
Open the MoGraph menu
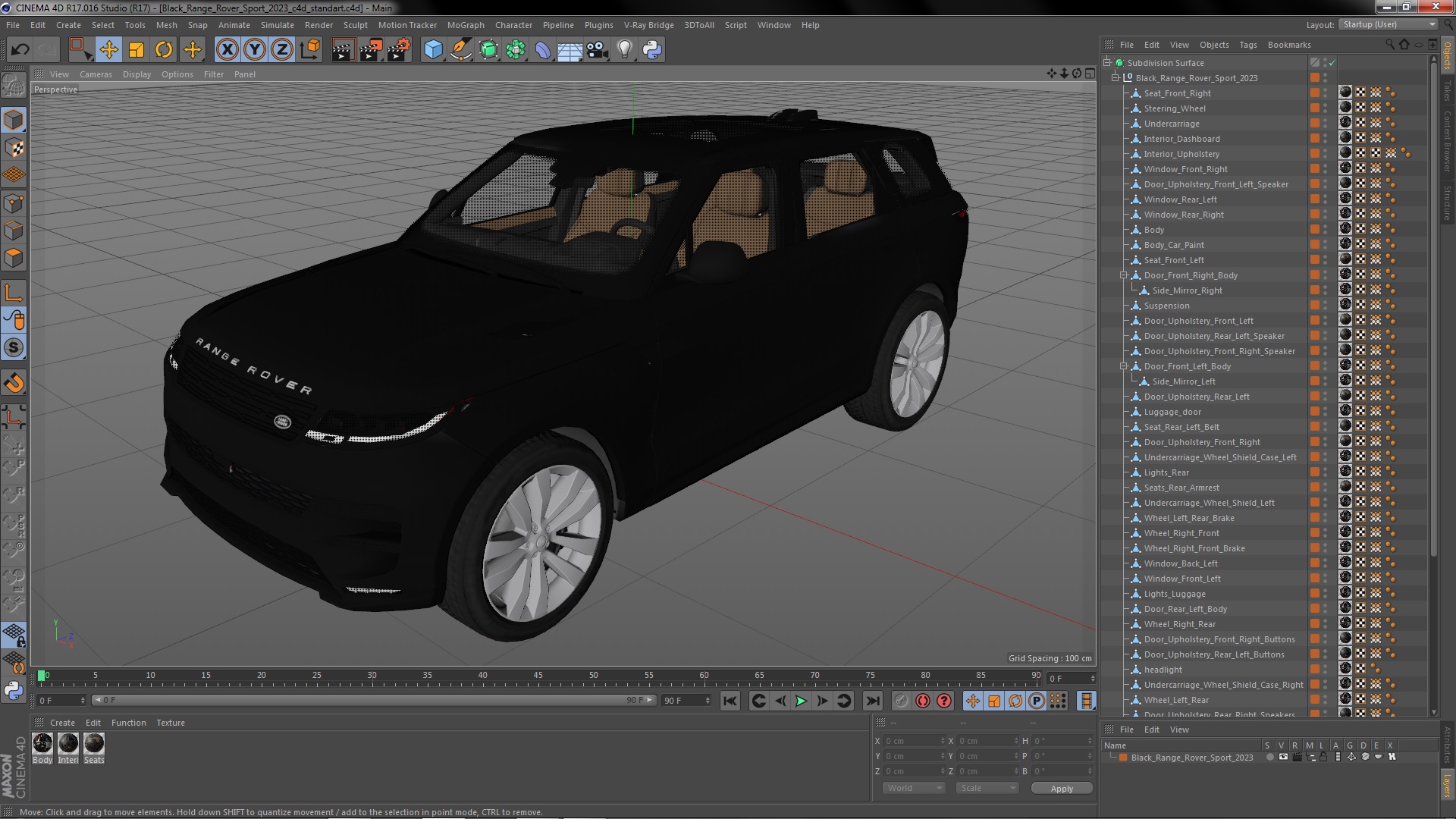click(466, 25)
